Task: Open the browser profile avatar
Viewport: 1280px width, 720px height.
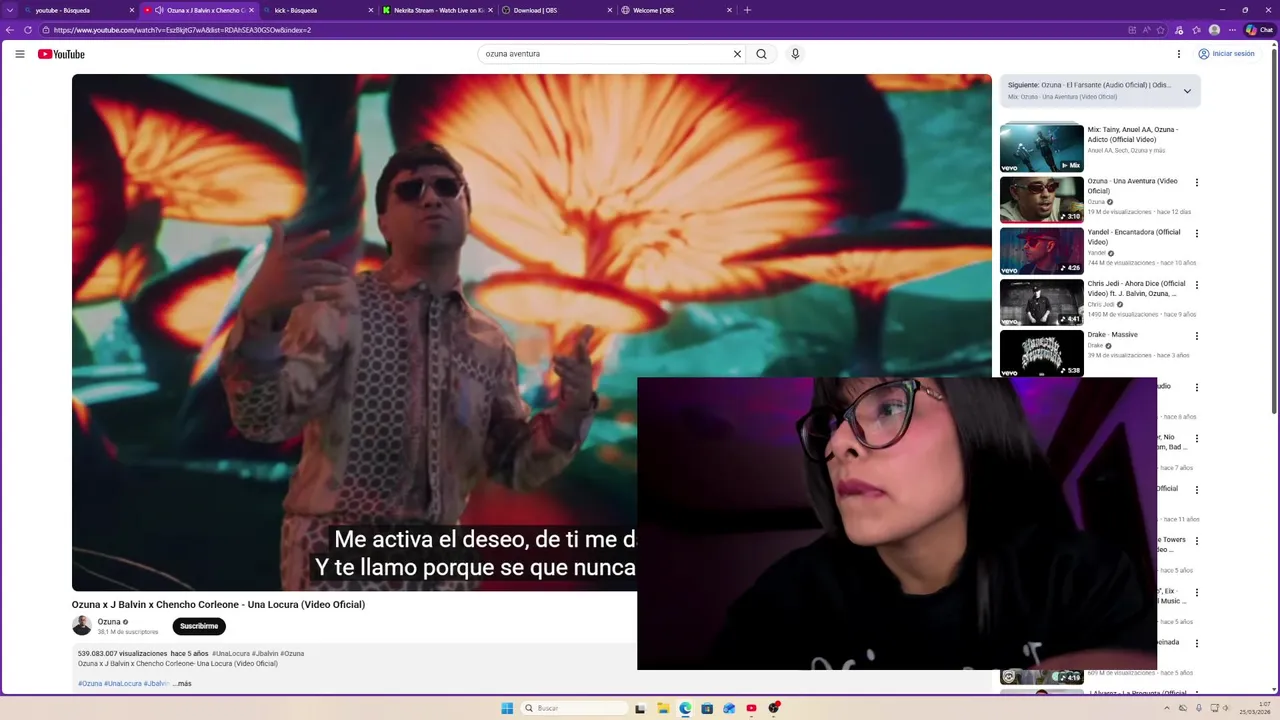Action: point(1214,30)
